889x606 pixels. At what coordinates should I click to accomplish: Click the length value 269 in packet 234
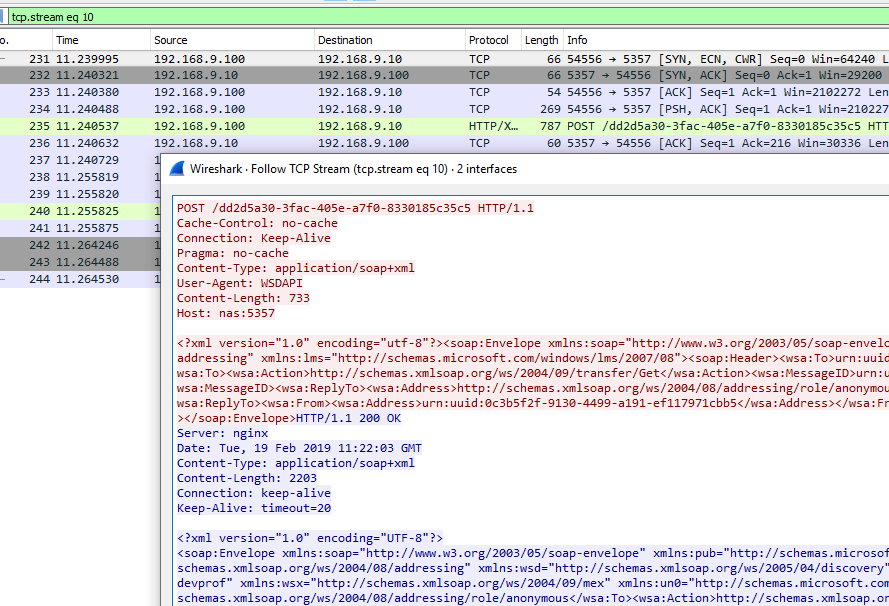[551, 109]
